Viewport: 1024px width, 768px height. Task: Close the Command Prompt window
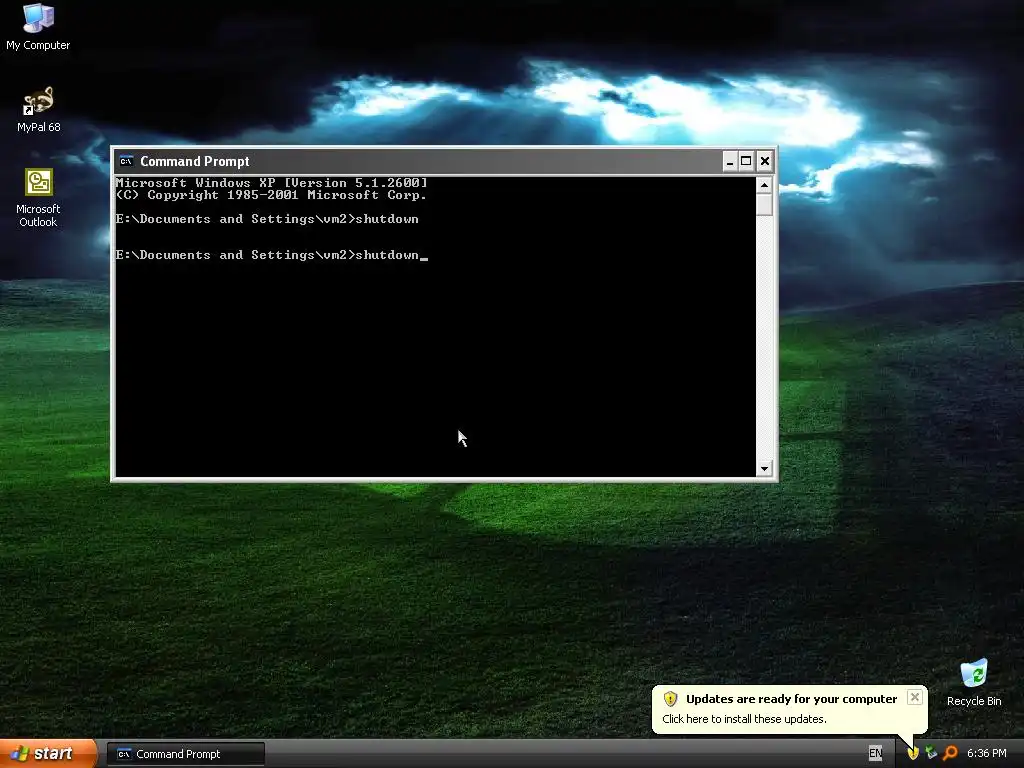pos(765,161)
